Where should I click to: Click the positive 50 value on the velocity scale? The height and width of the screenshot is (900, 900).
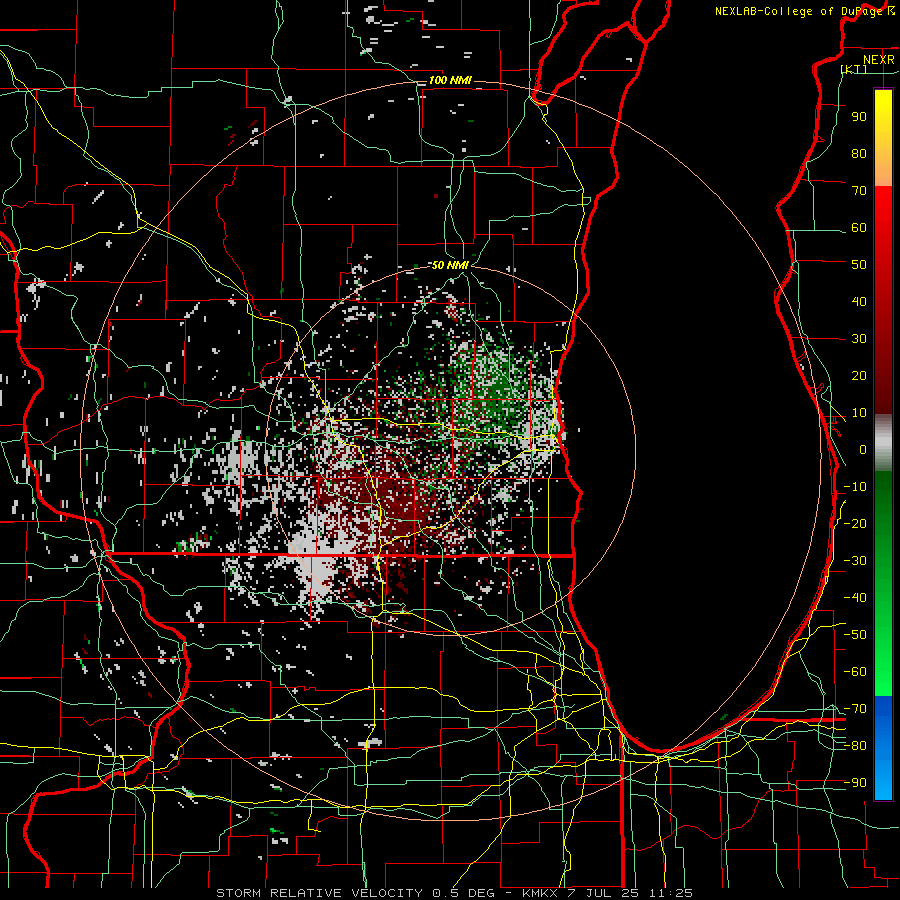click(859, 265)
